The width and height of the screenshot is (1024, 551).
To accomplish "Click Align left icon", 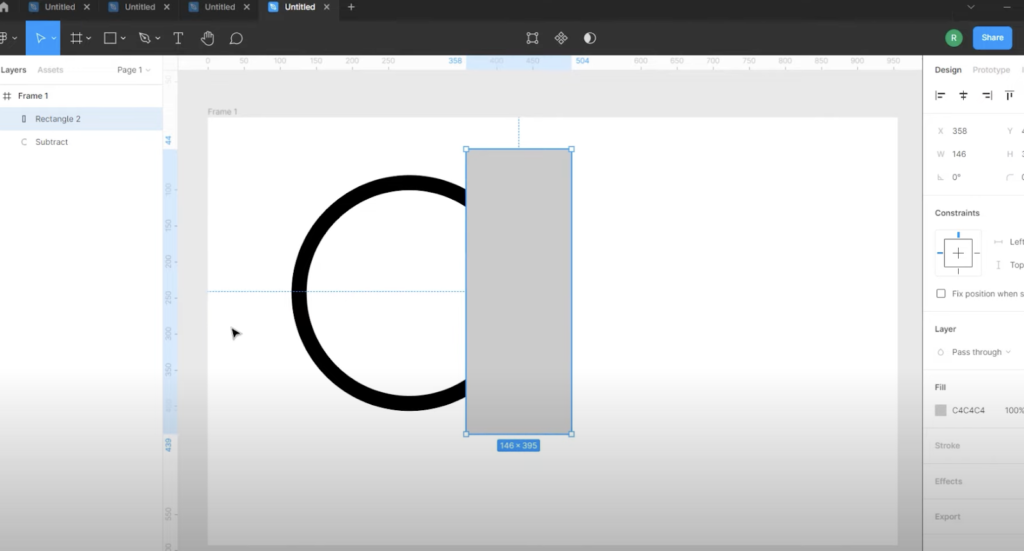I will coord(940,95).
